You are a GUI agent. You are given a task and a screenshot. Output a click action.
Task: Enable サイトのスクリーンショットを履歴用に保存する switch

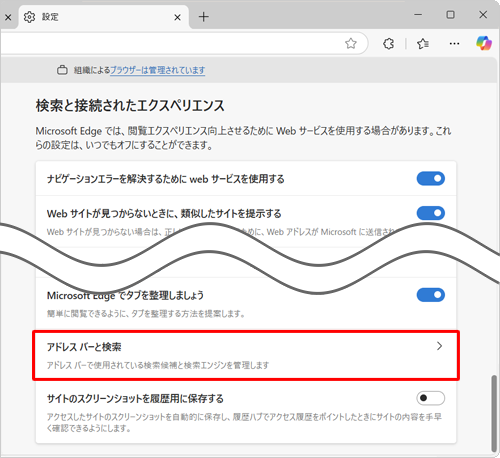coord(431,398)
